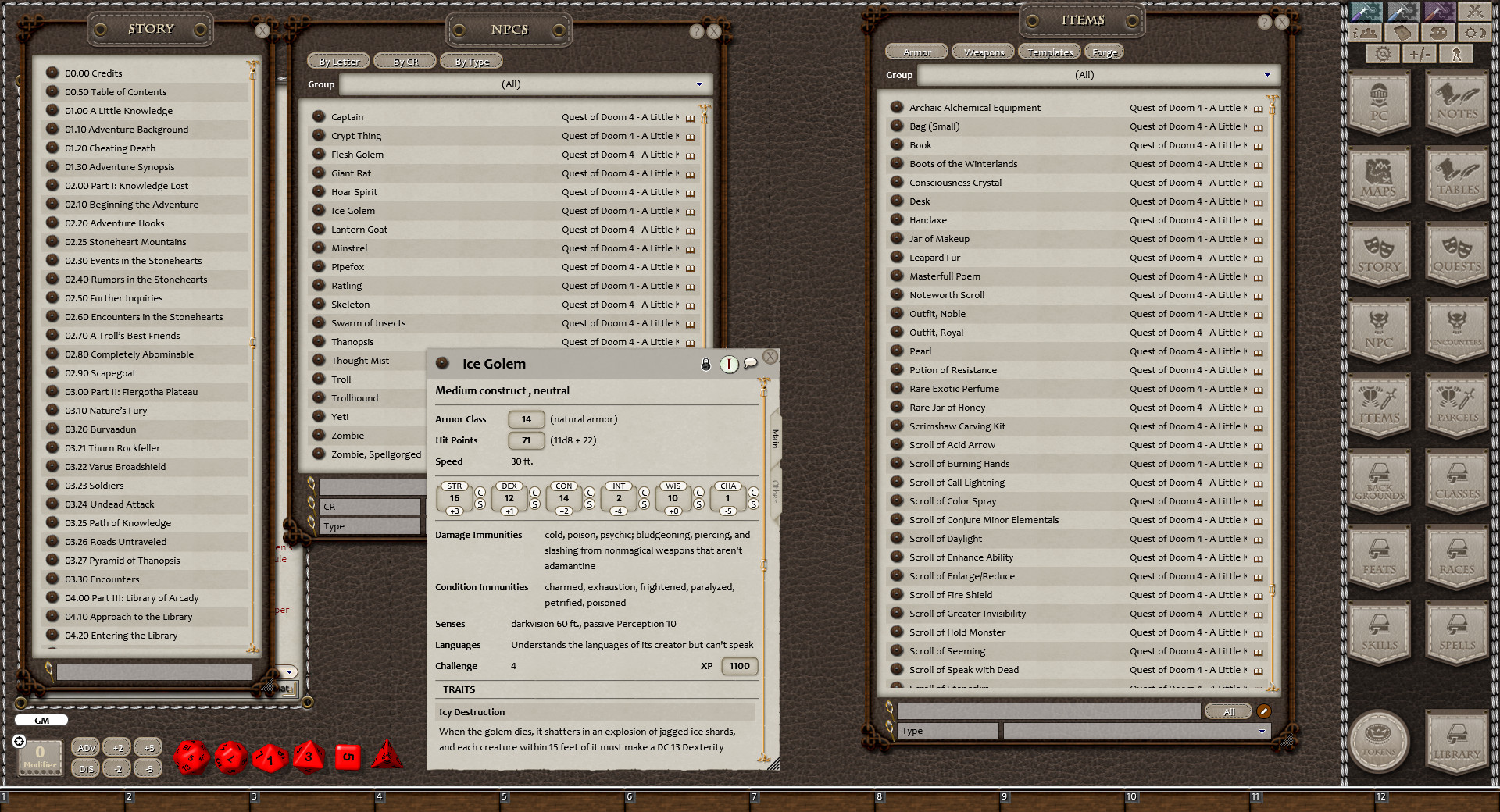Open the Party Sheet icon in the toolbar
Image resolution: width=1500 pixels, height=812 pixels.
(x=1364, y=33)
